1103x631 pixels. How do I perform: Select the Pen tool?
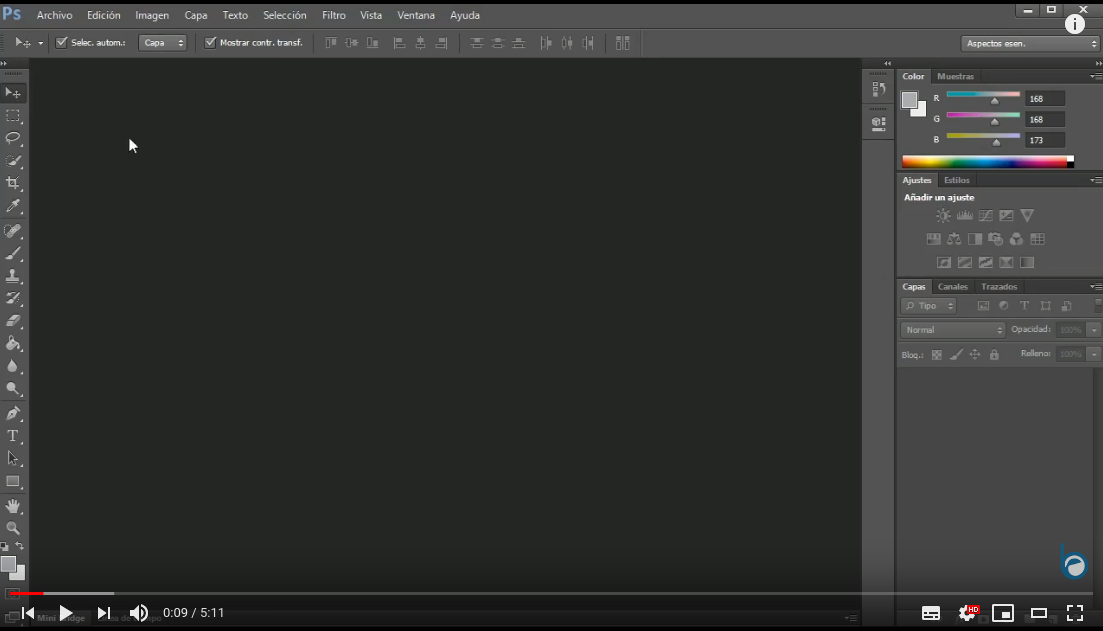13,413
